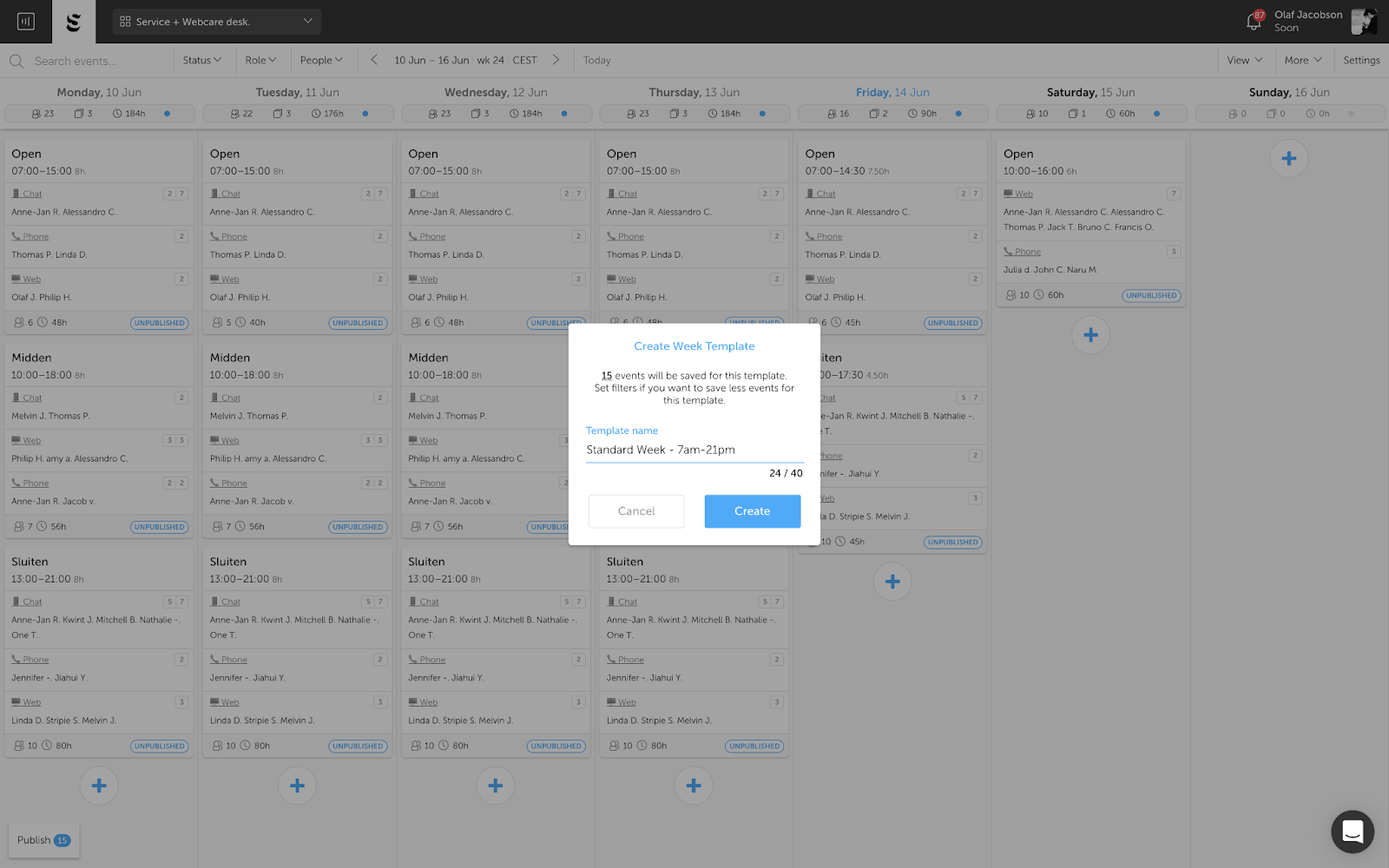
Task: Click Tuesday Sluiten UNPUBLISHED badge
Action: (358, 746)
